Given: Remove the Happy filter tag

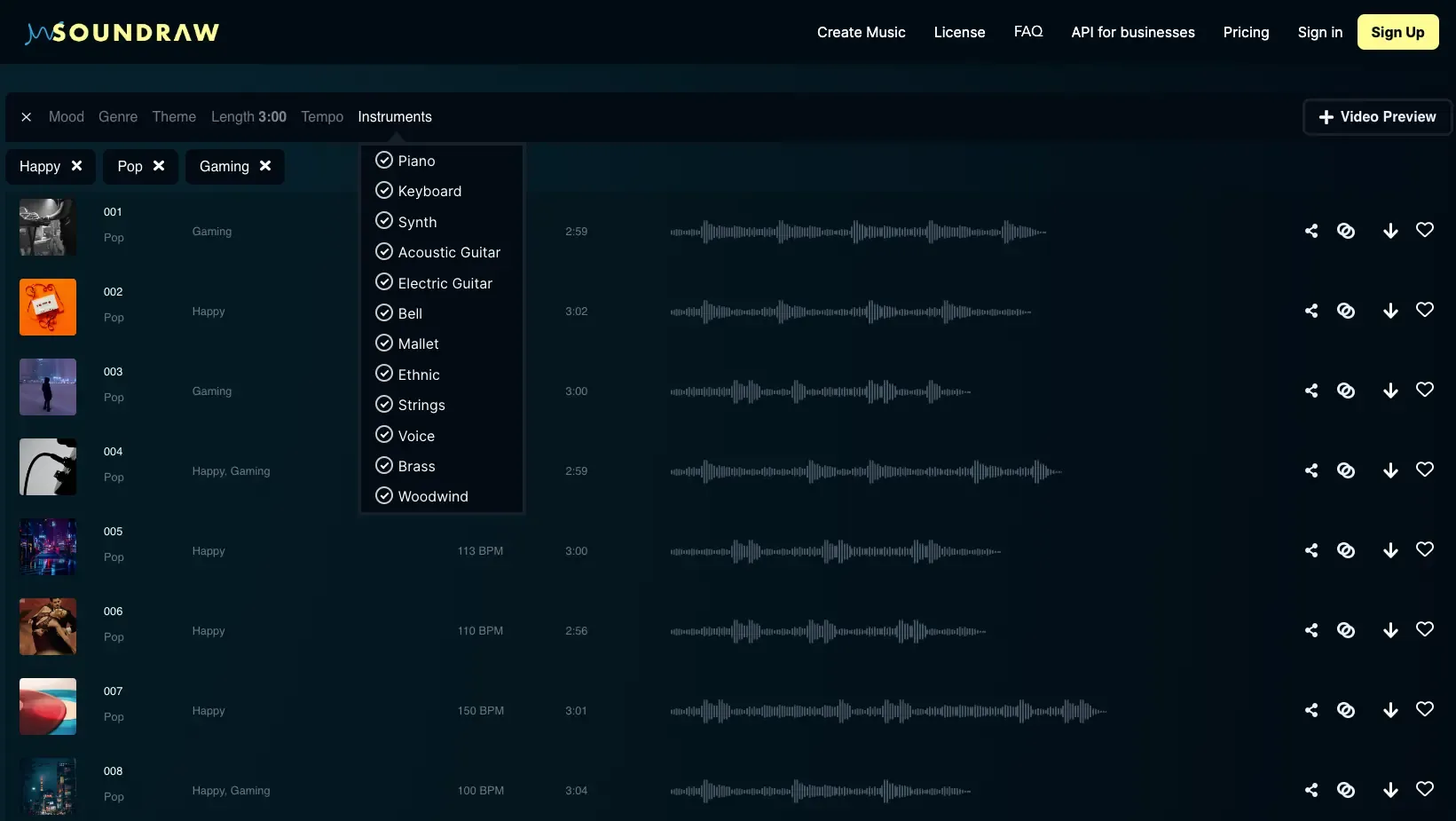Looking at the screenshot, I should click(77, 166).
